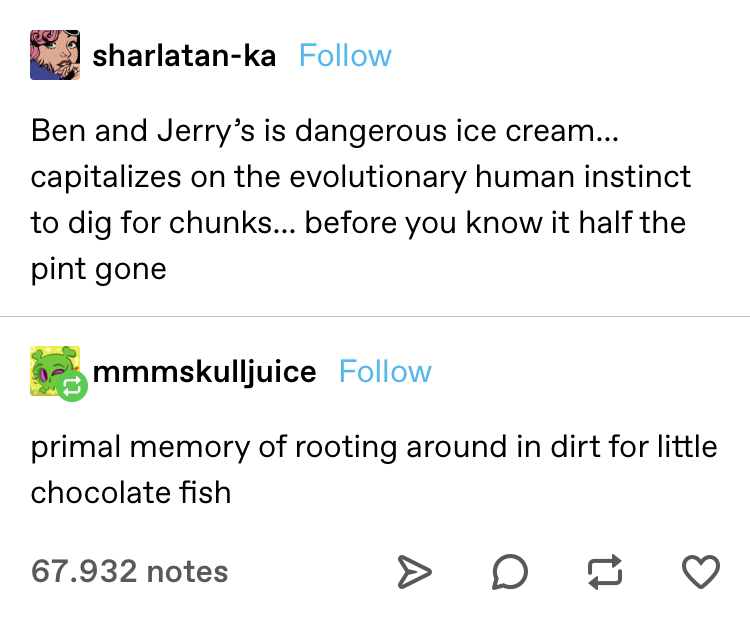The image size is (750, 628).
Task: Visit the sharlatan-ka username link
Action: coord(184,56)
